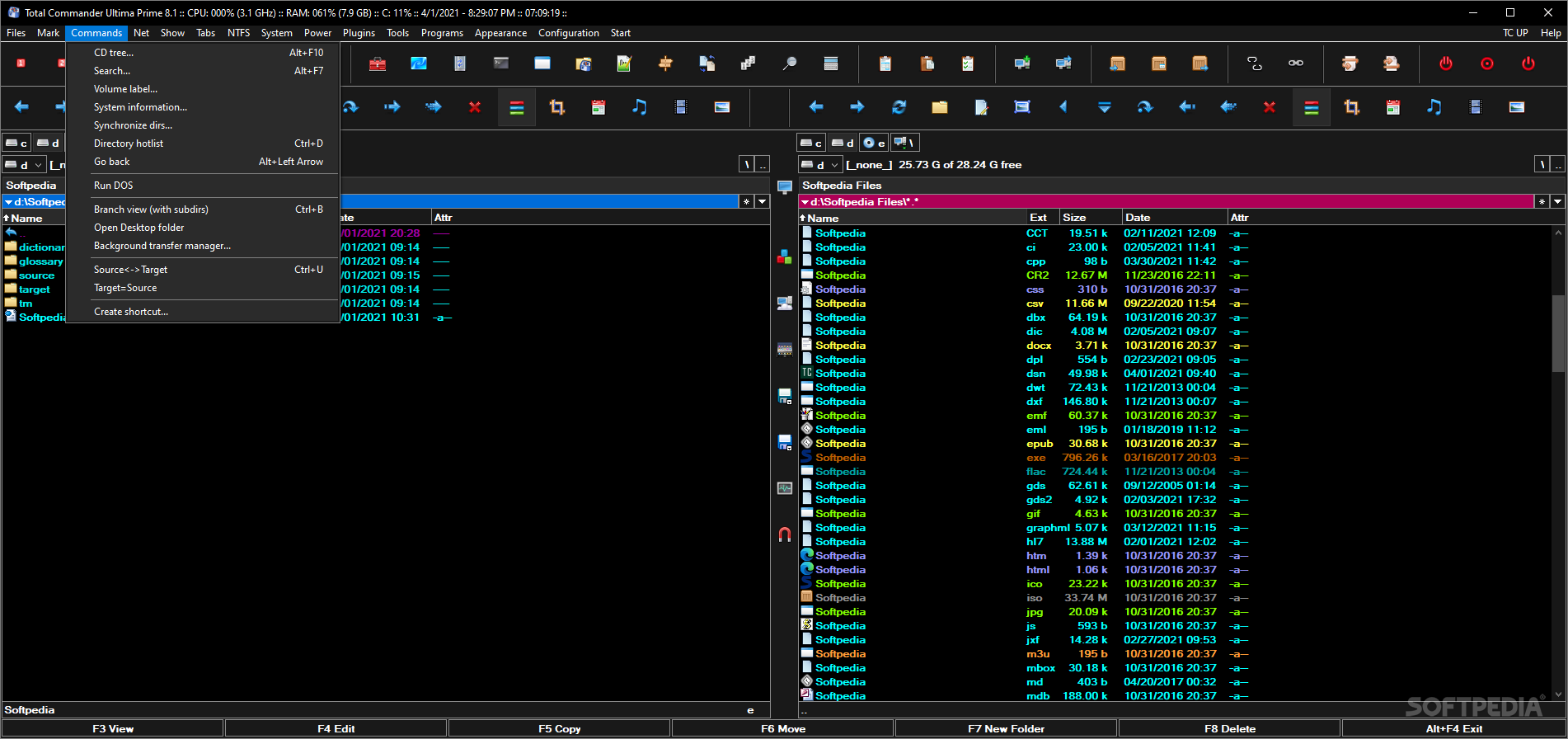Click the right panel red X delete icon
This screenshot has width=1568, height=739.
(1270, 107)
